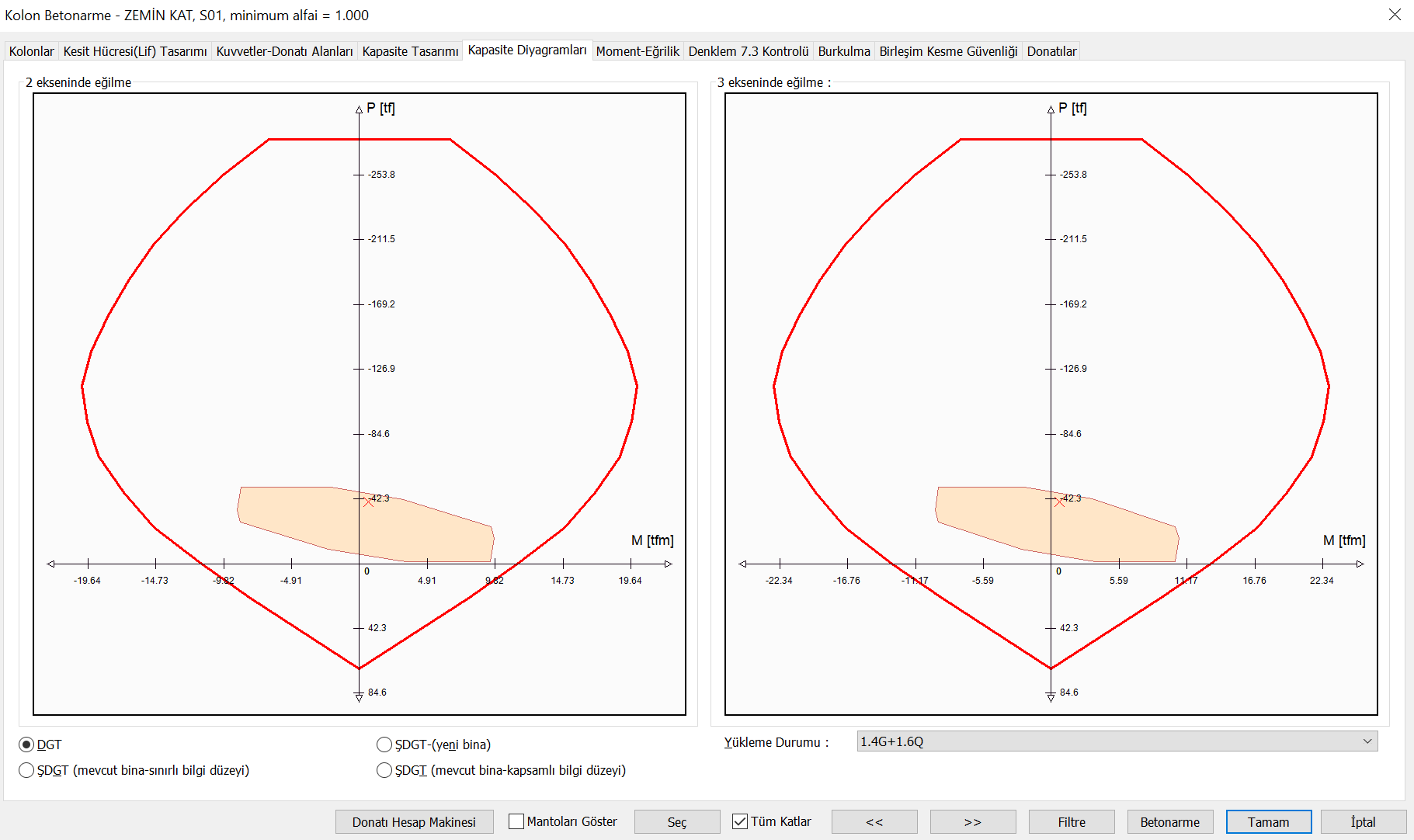Open the Kuvvetler-Donatı Alanları tab
Screen dimensions: 1414x840
point(284,51)
